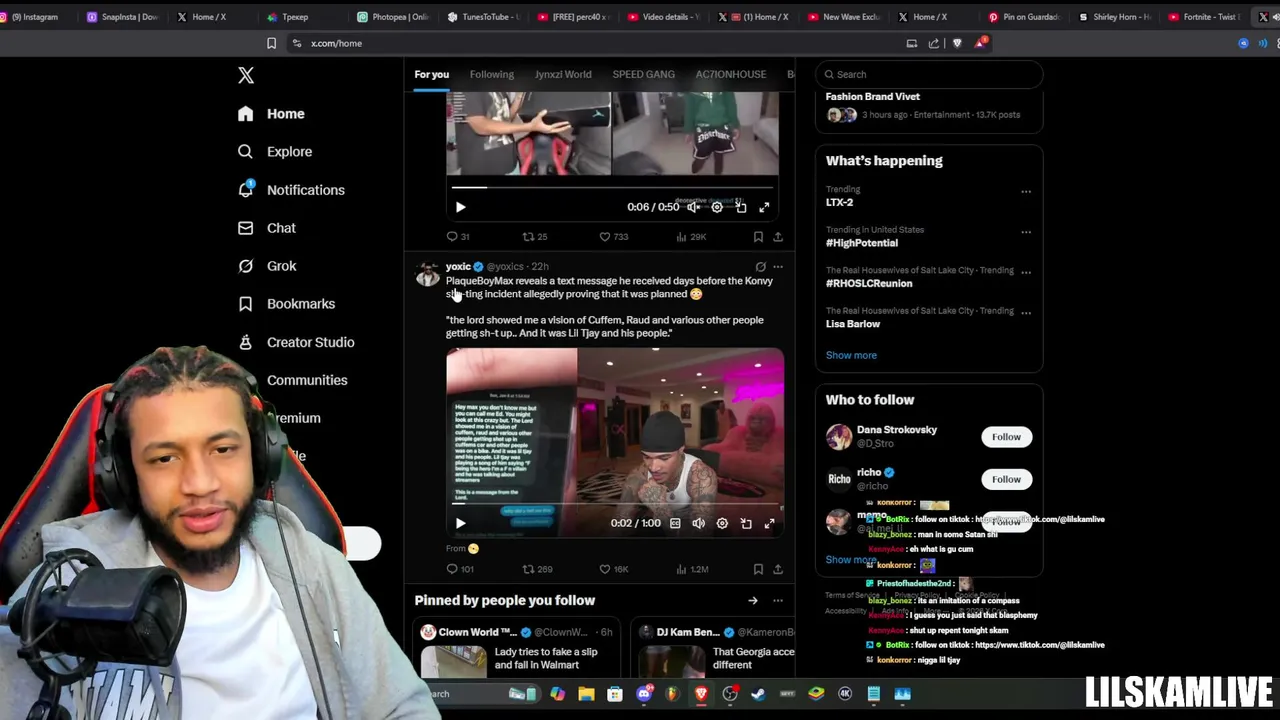Follow richo
The height and width of the screenshot is (720, 1280).
pyautogui.click(x=1006, y=479)
